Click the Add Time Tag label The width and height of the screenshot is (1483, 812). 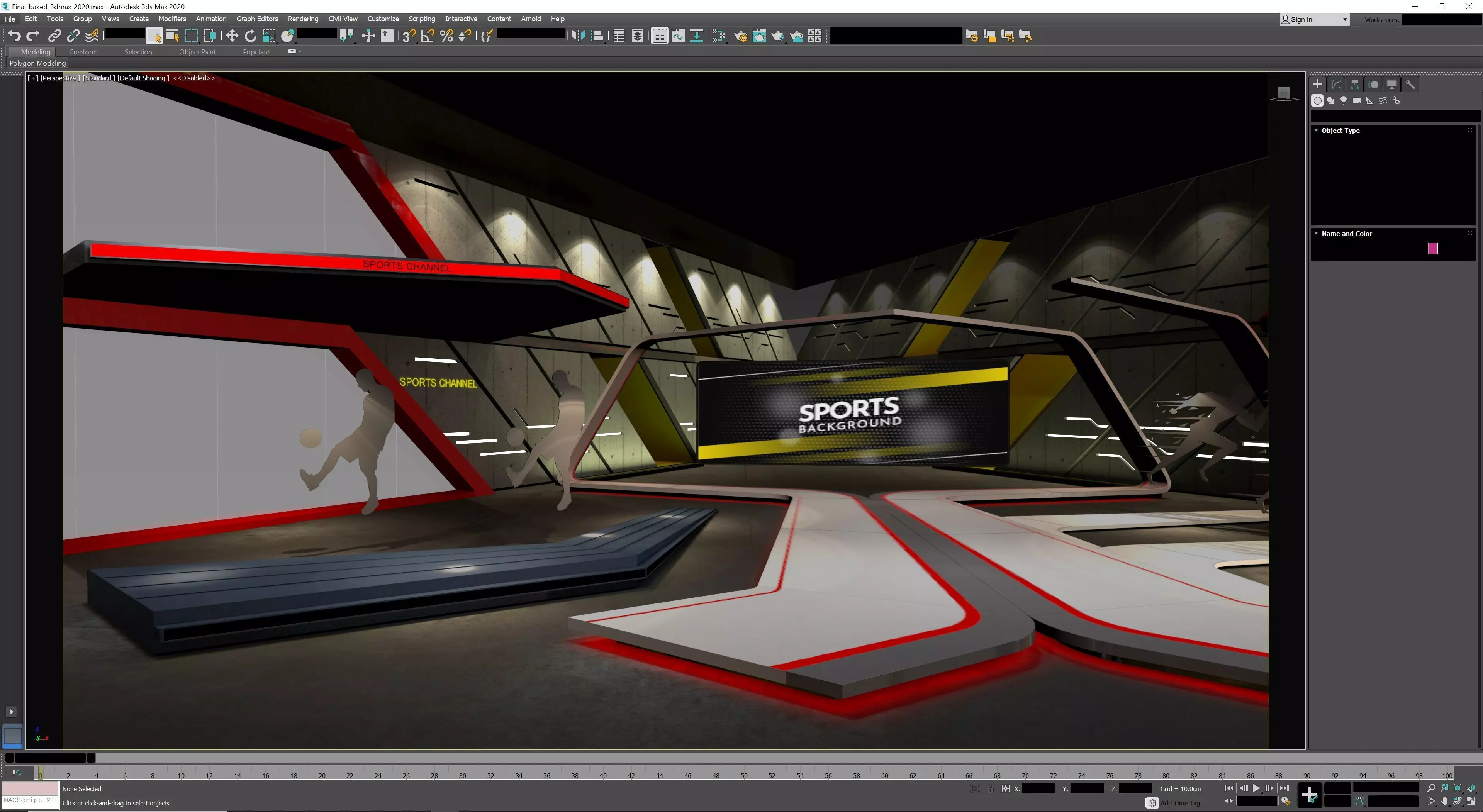(x=1179, y=803)
